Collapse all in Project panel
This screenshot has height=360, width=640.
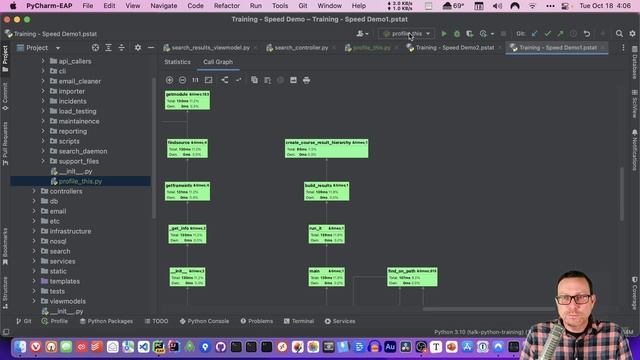tap(122, 48)
